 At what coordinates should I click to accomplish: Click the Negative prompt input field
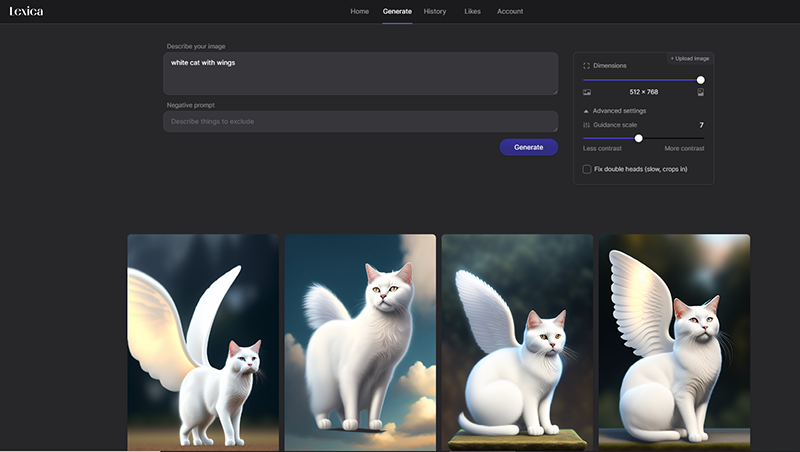[360, 121]
